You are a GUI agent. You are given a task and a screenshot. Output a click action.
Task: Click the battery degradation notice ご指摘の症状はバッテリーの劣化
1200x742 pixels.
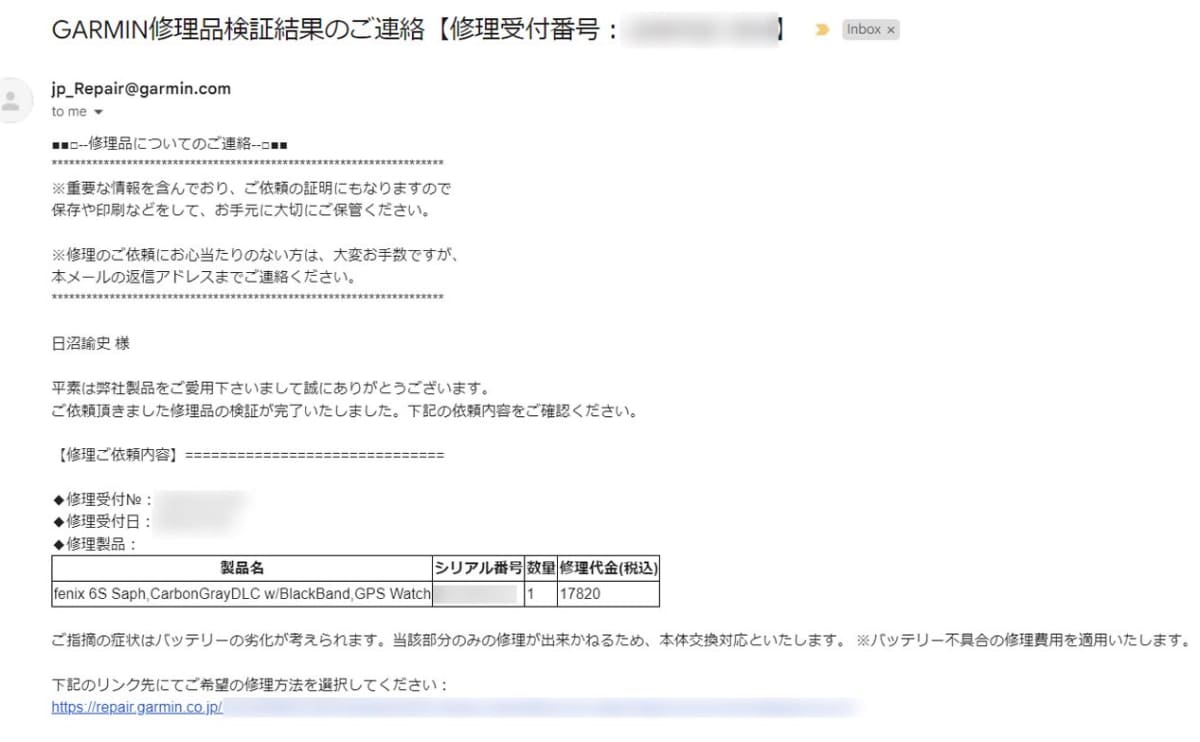(620, 640)
